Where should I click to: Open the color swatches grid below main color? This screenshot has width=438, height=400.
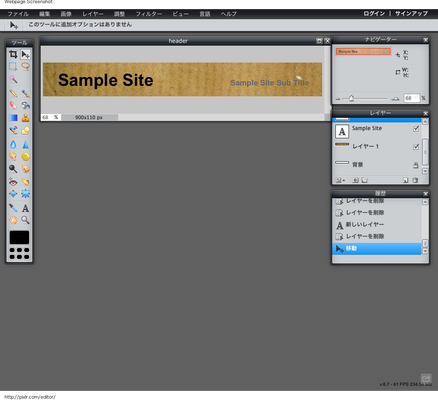click(x=19, y=253)
